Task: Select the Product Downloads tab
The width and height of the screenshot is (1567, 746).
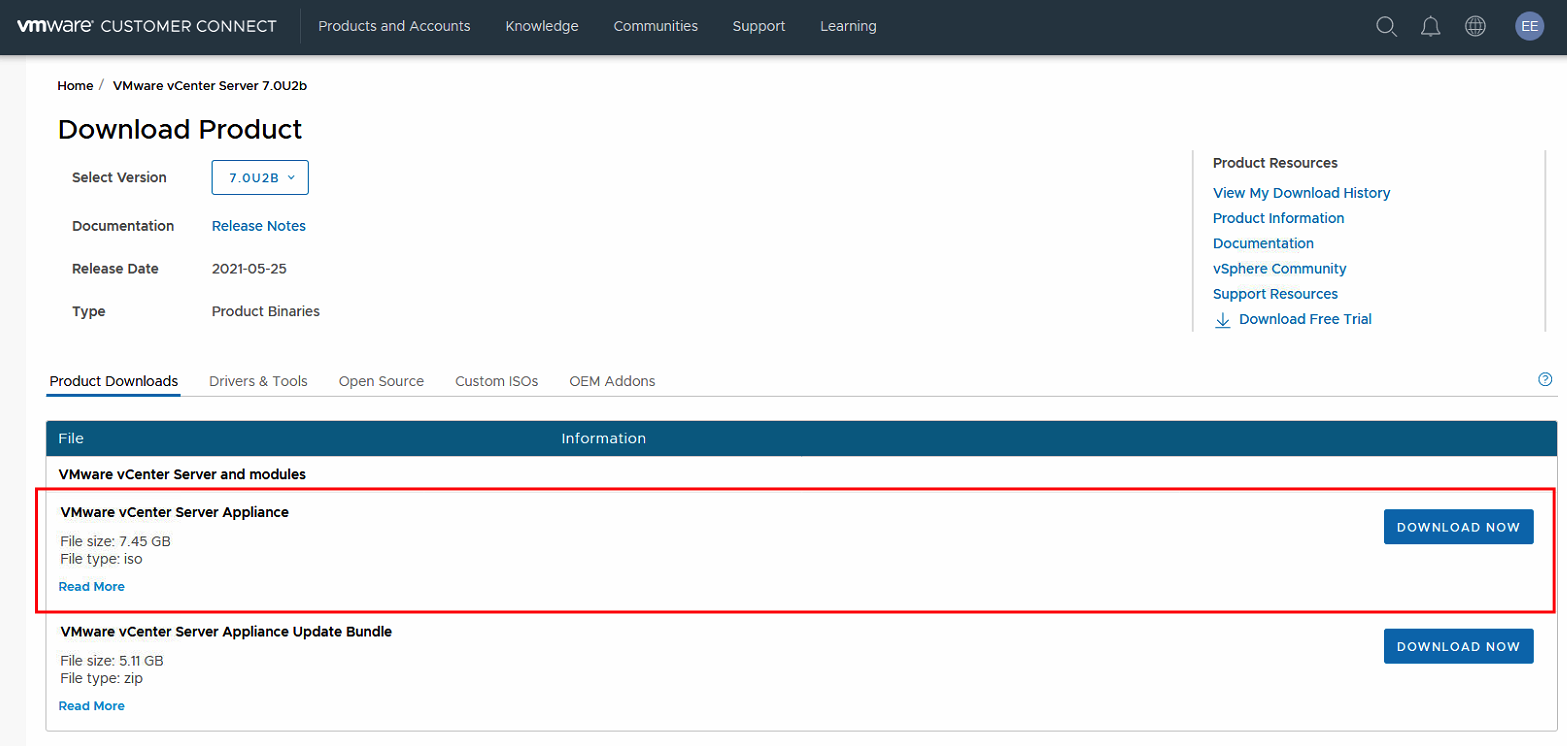Action: pyautogui.click(x=114, y=381)
